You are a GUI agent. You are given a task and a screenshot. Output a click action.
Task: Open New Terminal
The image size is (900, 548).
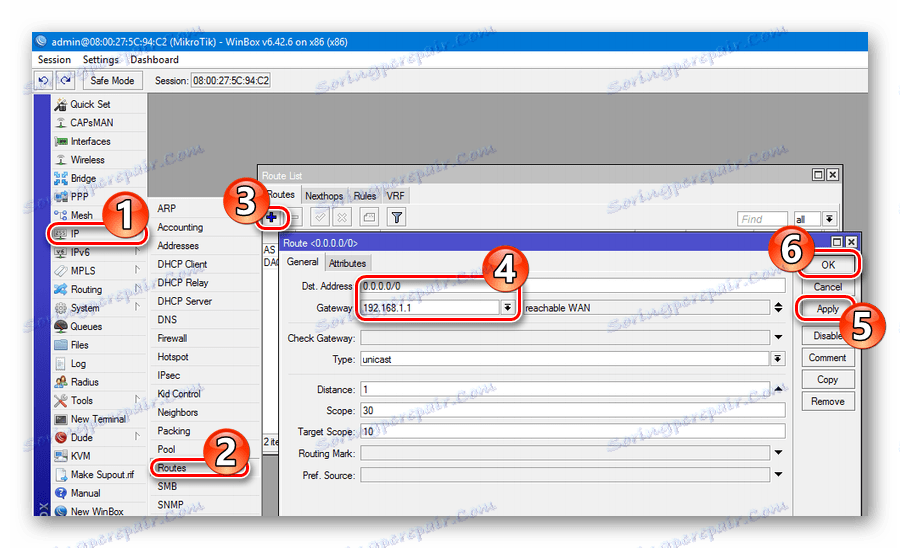[x=99, y=419]
